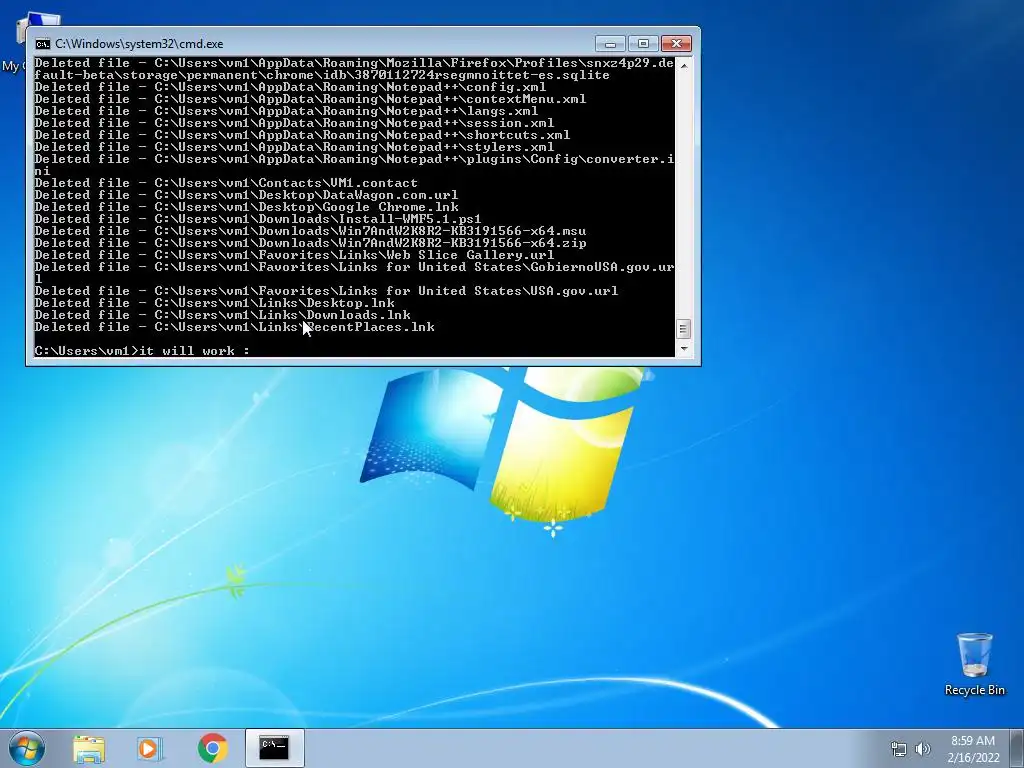
Task: Click the cmd.exe window title text
Action: coord(139,44)
